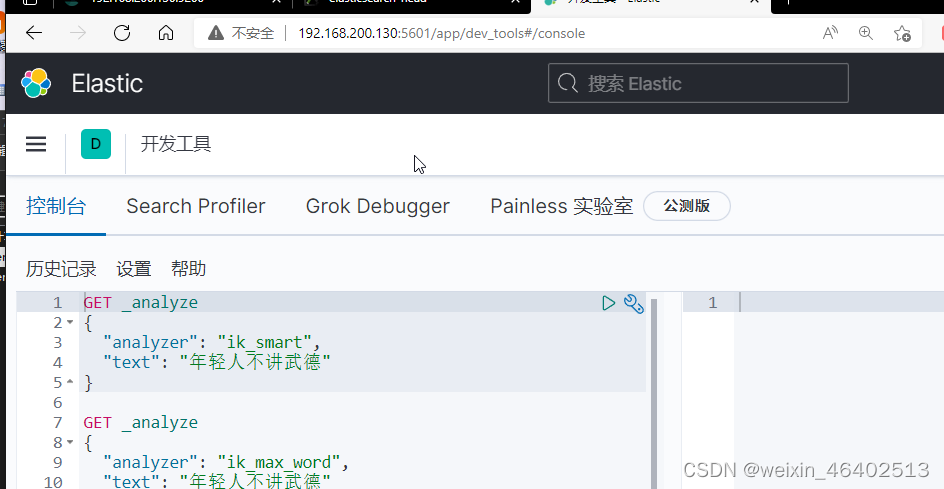
Task: Collapse the code block at line 8
Action: point(70,442)
